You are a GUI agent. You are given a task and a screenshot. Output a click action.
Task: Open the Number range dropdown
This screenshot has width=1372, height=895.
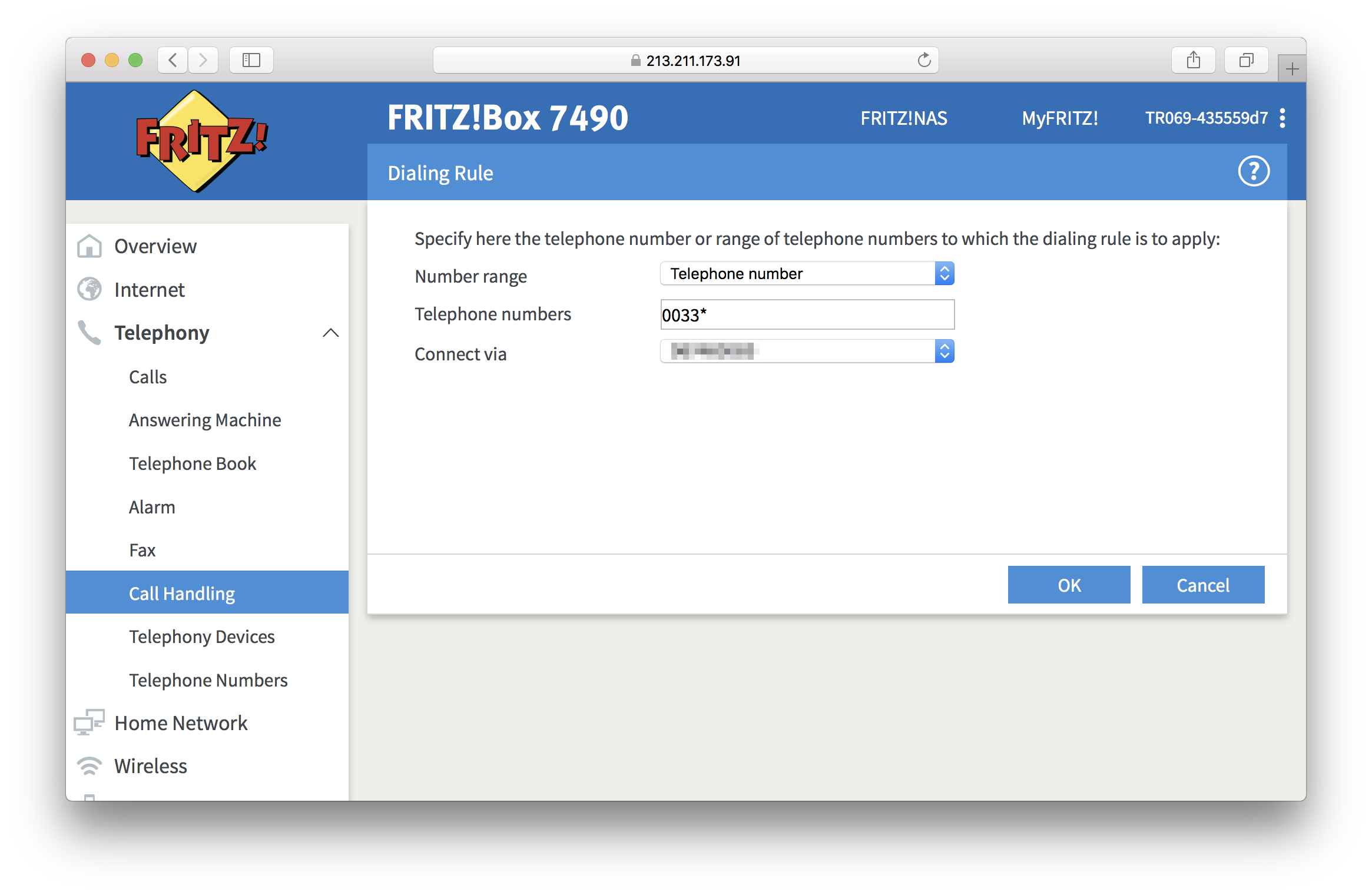coord(807,274)
